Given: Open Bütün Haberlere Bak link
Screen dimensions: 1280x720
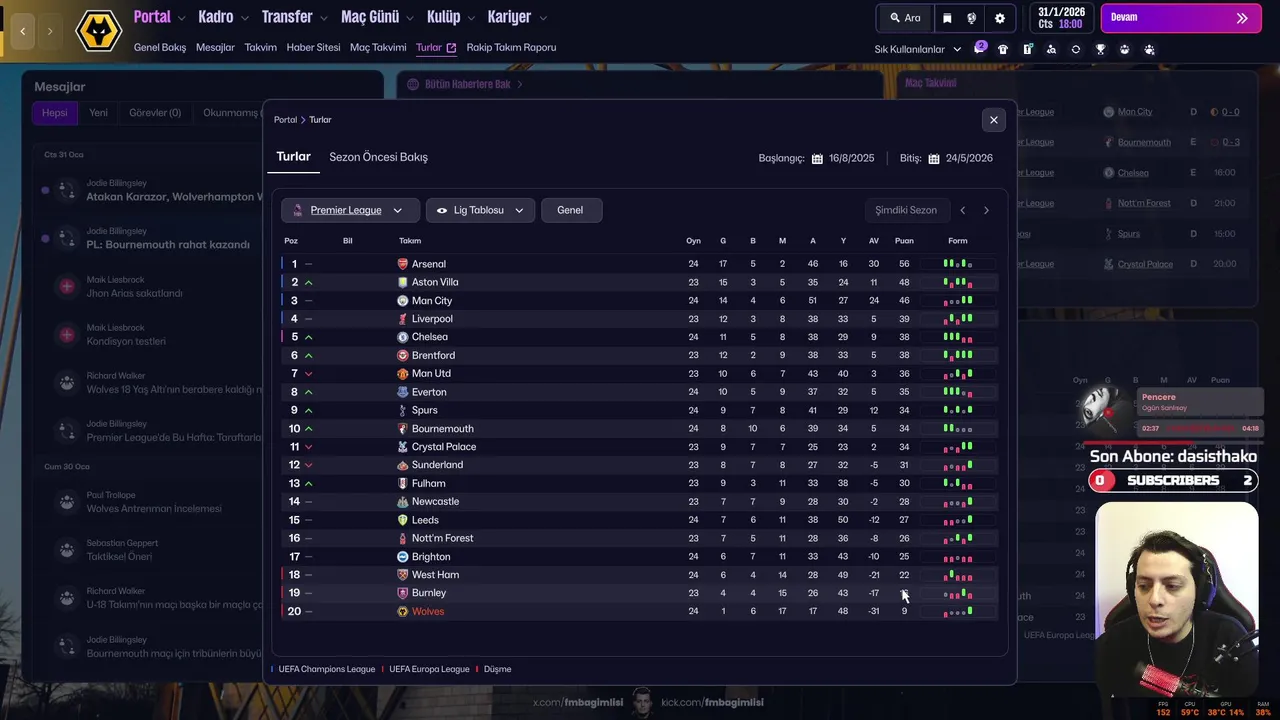Looking at the screenshot, I should 468,84.
